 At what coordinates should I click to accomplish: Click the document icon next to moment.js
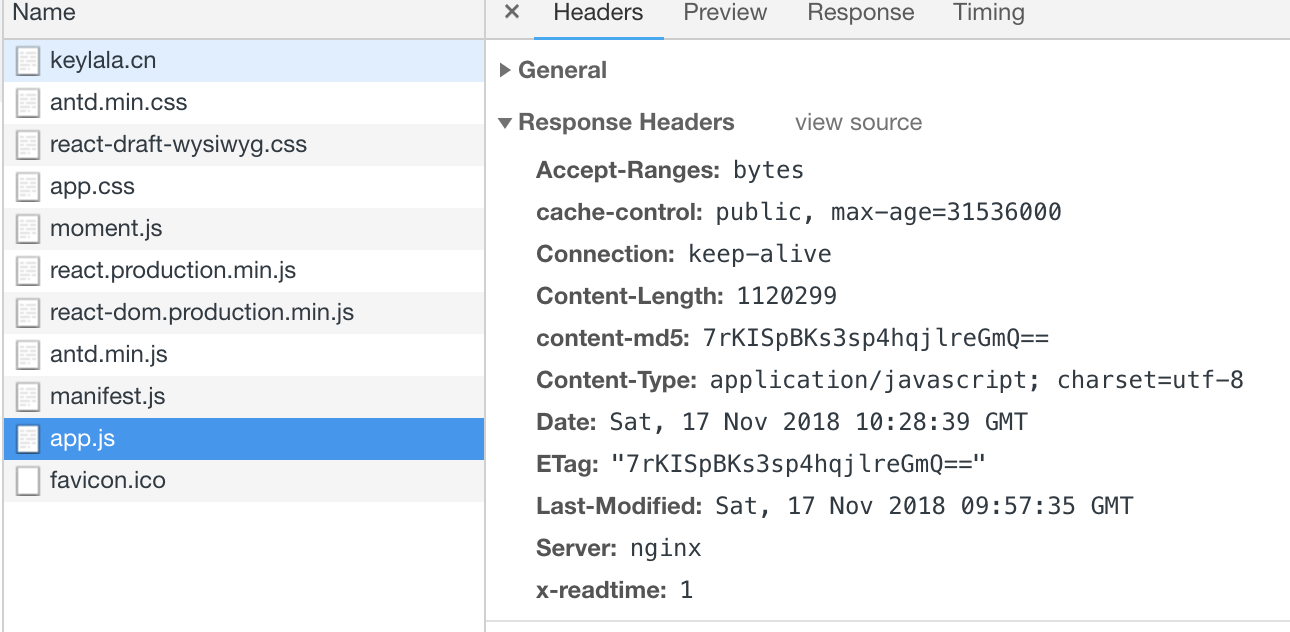[x=26, y=228]
